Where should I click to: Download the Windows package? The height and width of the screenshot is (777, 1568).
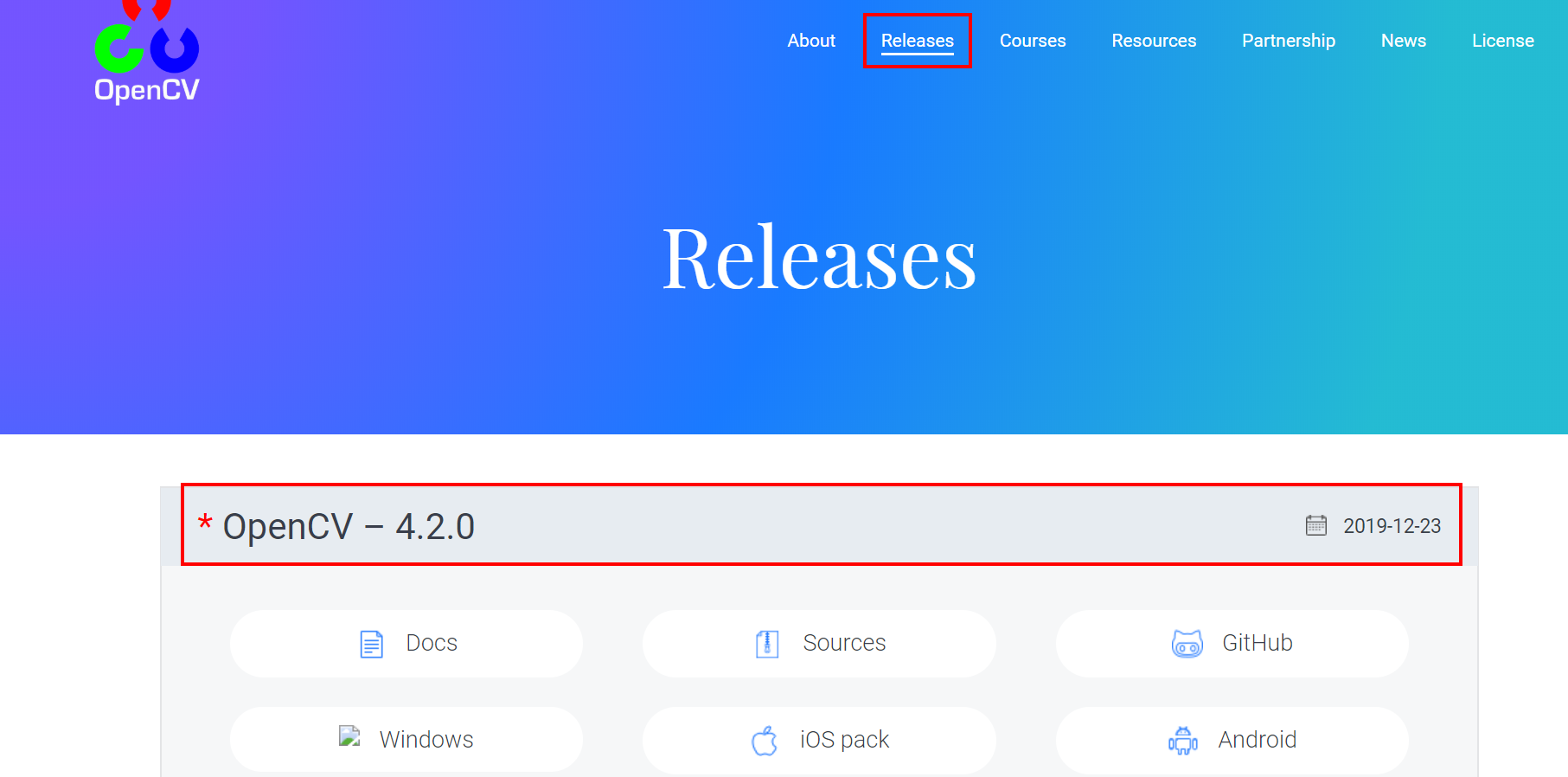pos(406,740)
